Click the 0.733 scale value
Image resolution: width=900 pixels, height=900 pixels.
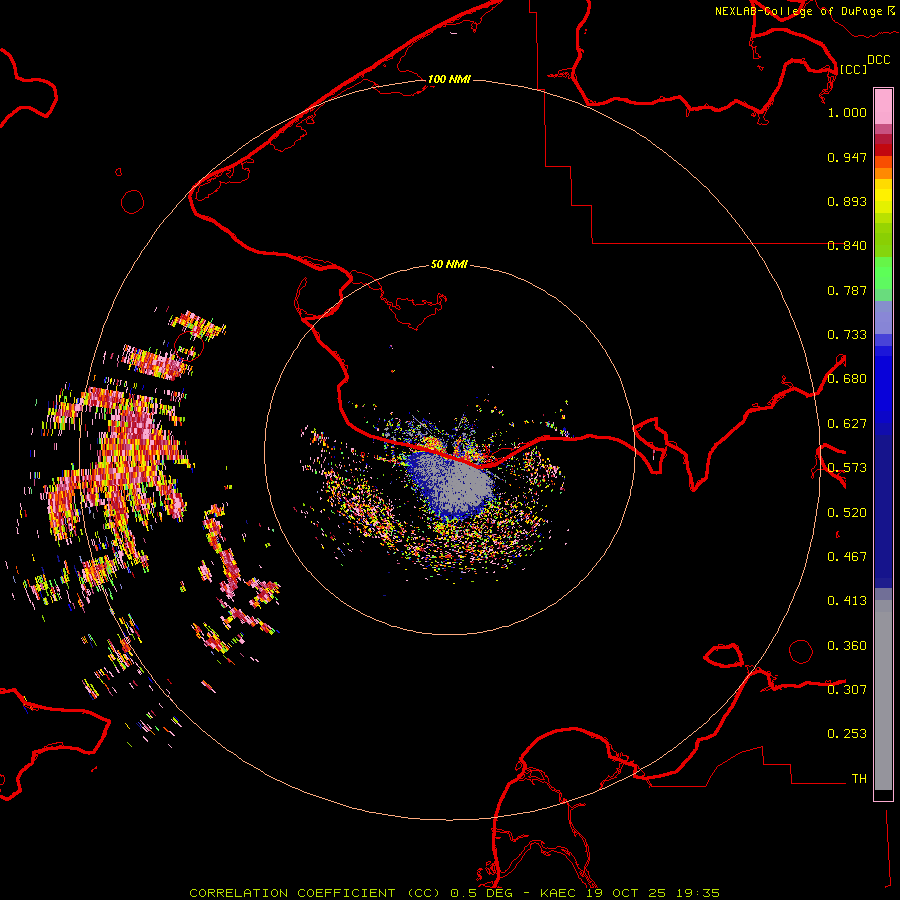[x=847, y=335]
